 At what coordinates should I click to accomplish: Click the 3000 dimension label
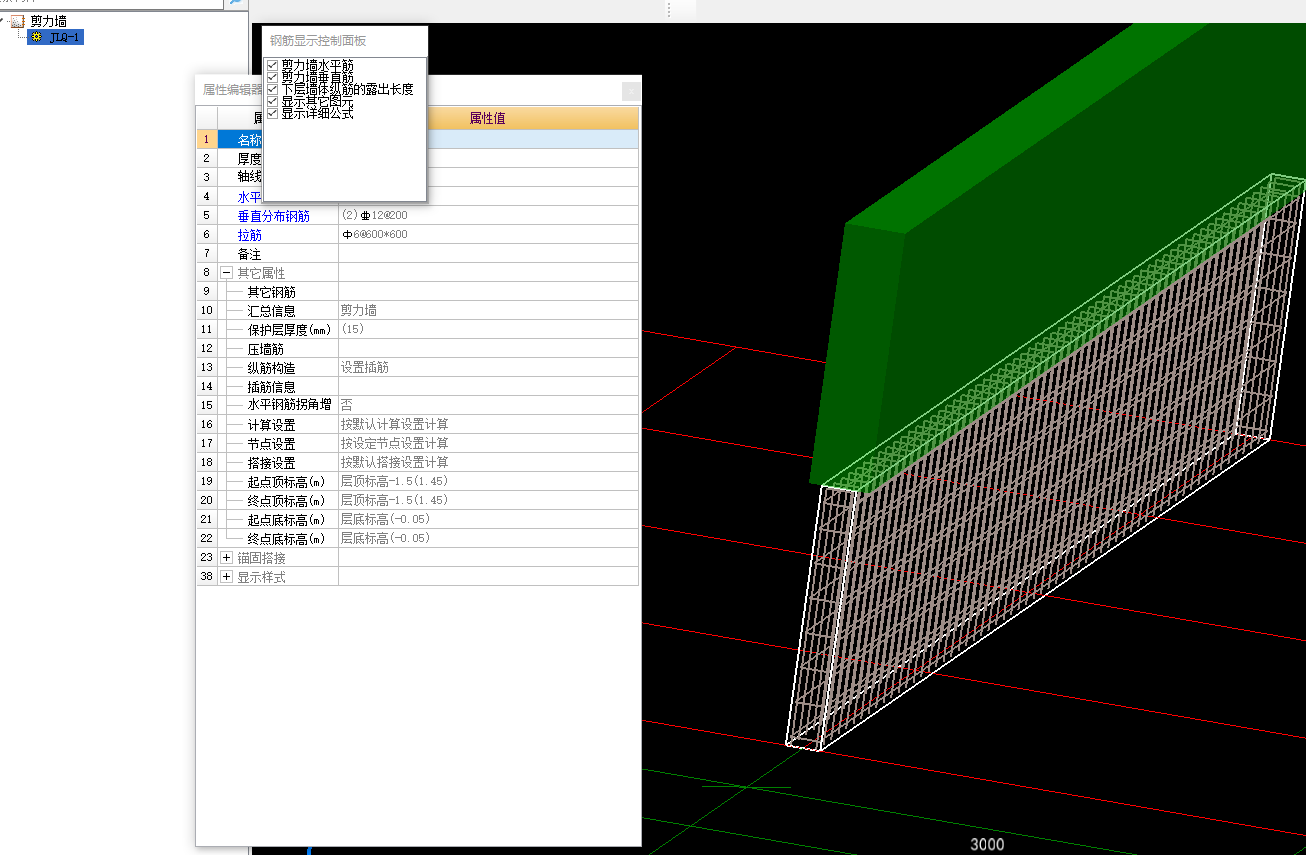[x=987, y=844]
